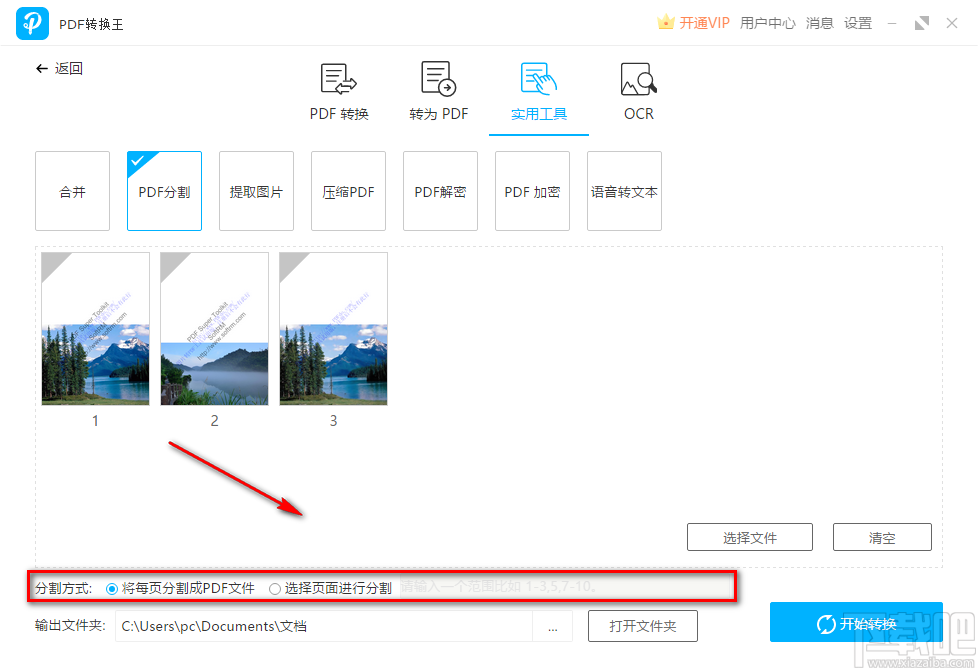Open 设置 from the top bar
Viewport: 978px width, 668px height.
pos(858,22)
